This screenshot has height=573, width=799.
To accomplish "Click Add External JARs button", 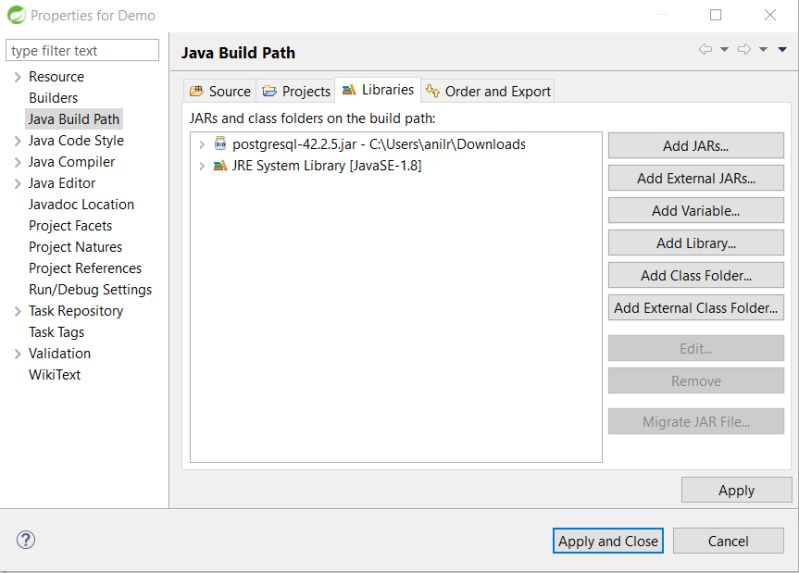I will pyautogui.click(x=696, y=178).
